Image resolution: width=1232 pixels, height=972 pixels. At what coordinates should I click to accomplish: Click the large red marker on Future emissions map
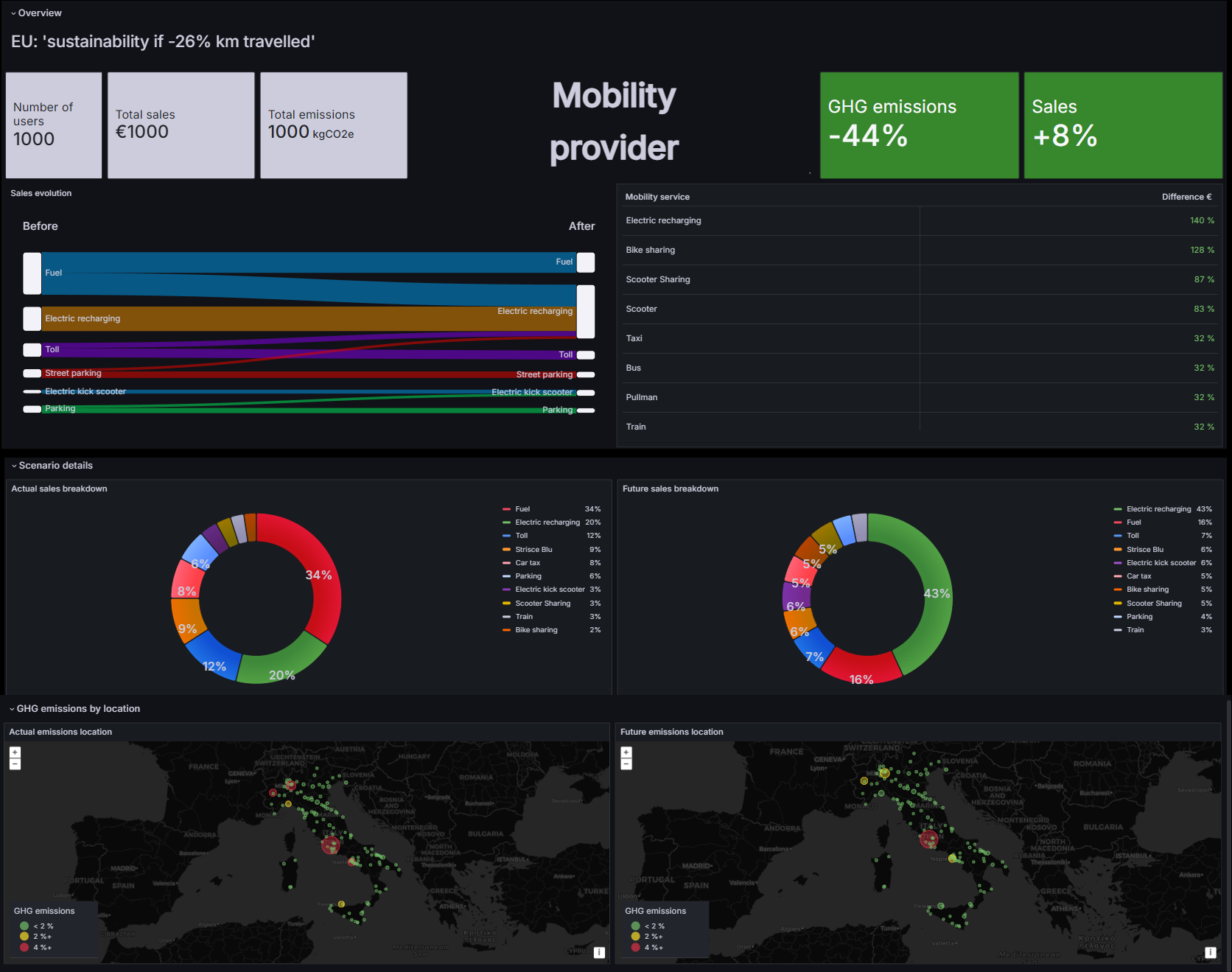(x=929, y=839)
